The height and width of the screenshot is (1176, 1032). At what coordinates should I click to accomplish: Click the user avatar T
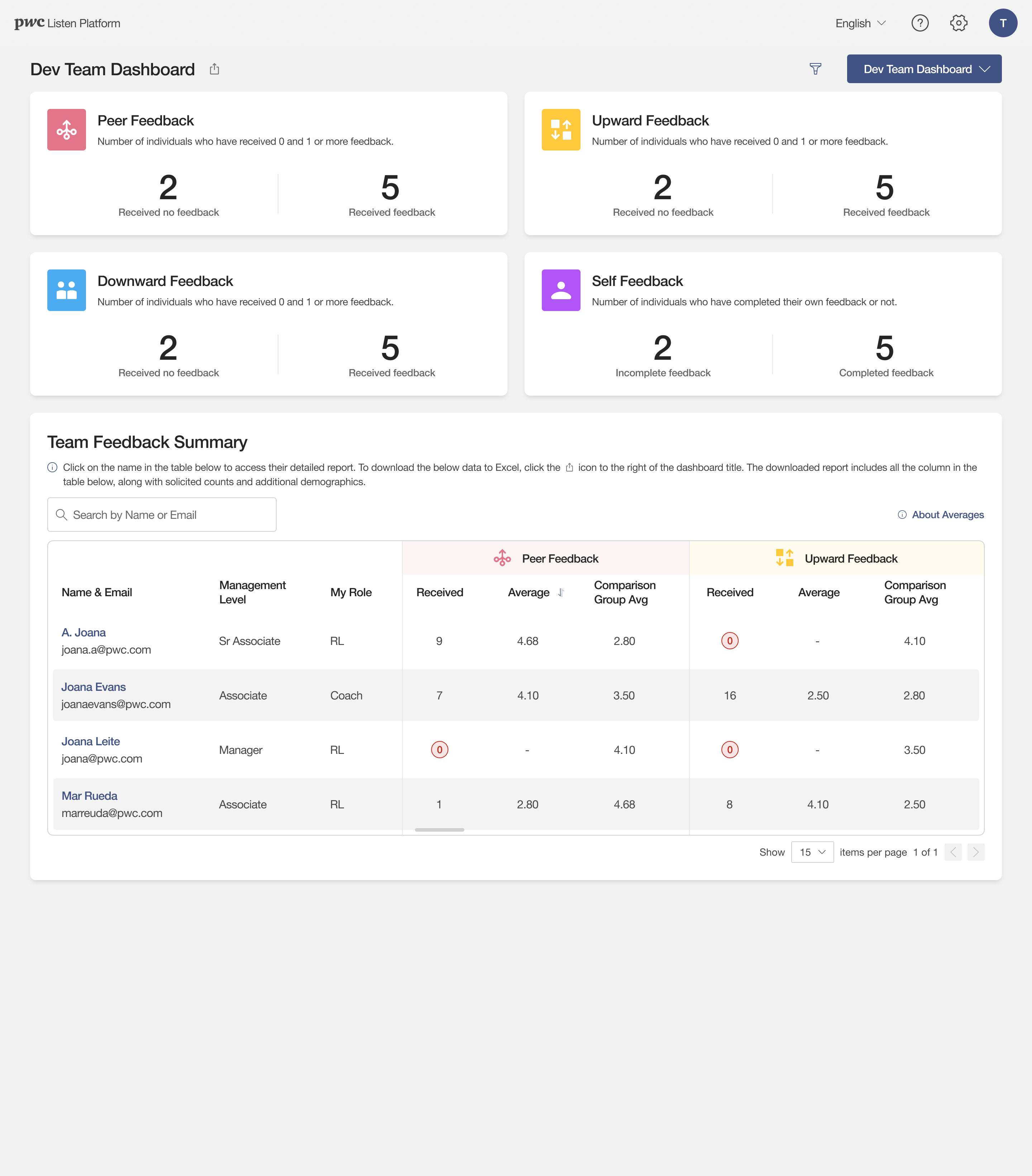click(x=1003, y=23)
